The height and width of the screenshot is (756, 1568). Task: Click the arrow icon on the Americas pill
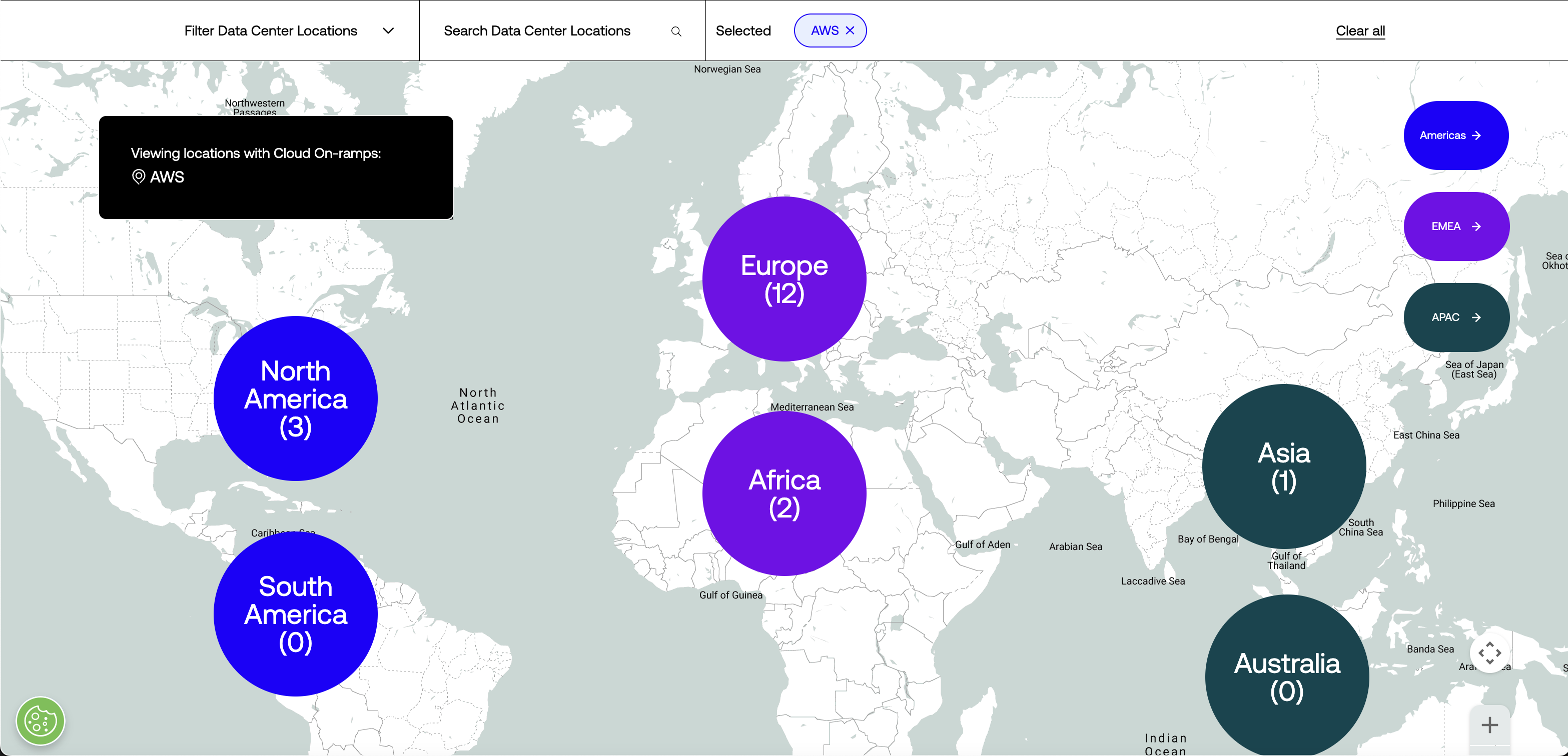pos(1477,135)
